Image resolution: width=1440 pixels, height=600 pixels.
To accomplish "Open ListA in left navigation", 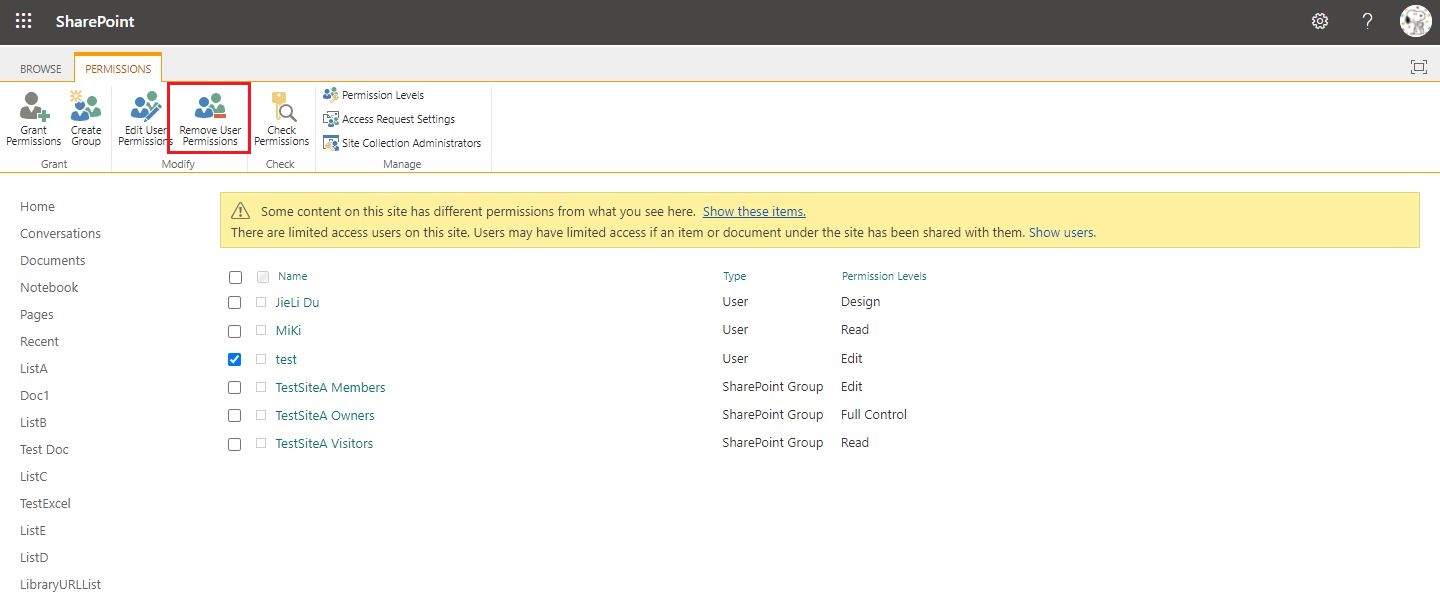I will [x=34, y=369].
